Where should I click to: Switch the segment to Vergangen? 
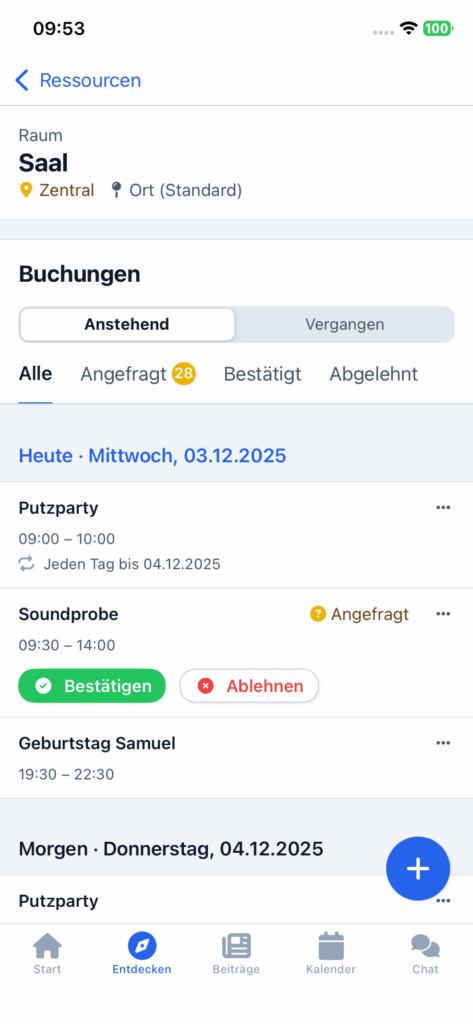click(x=344, y=325)
